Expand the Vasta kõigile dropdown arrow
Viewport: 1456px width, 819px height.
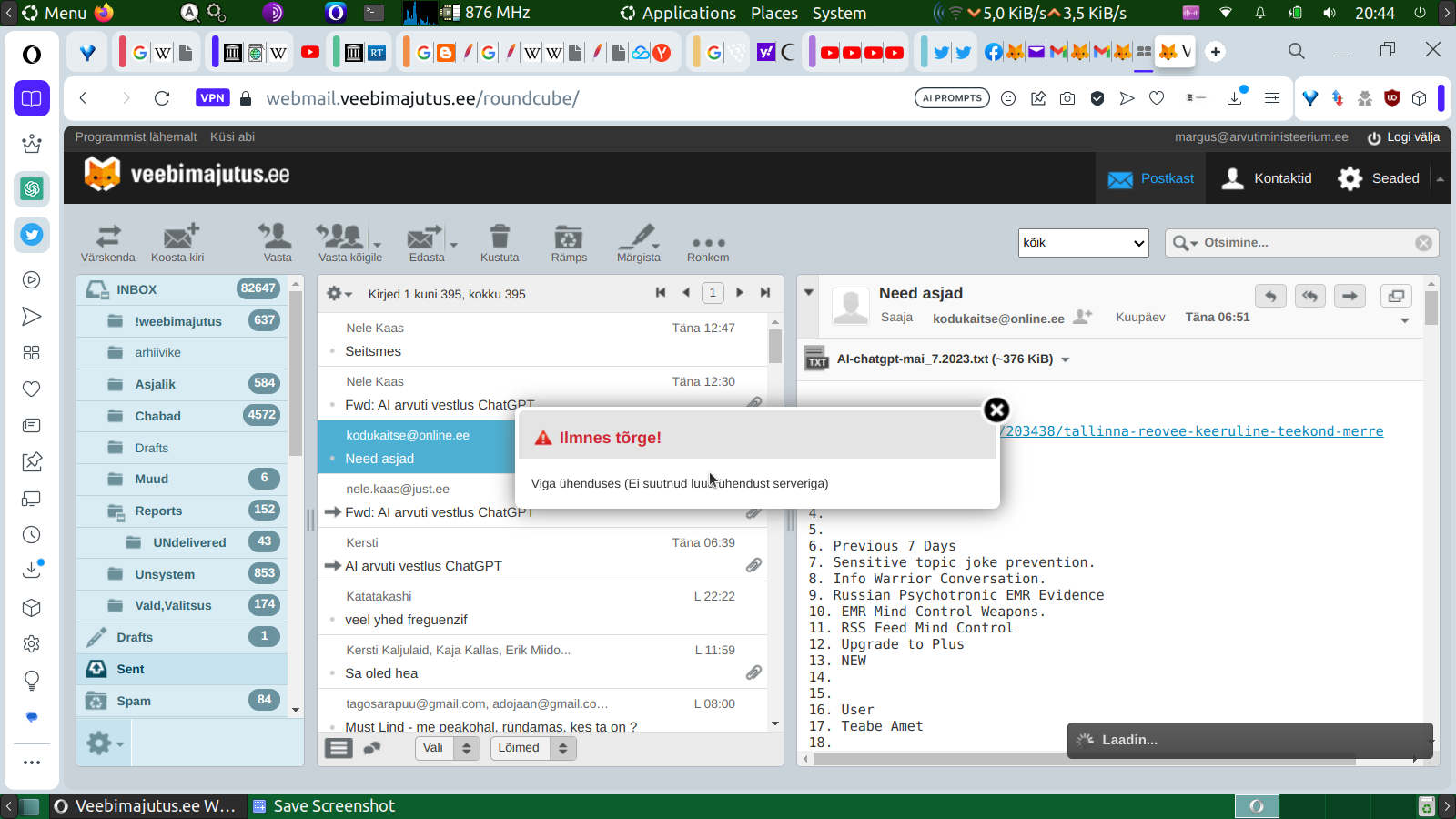tap(377, 244)
